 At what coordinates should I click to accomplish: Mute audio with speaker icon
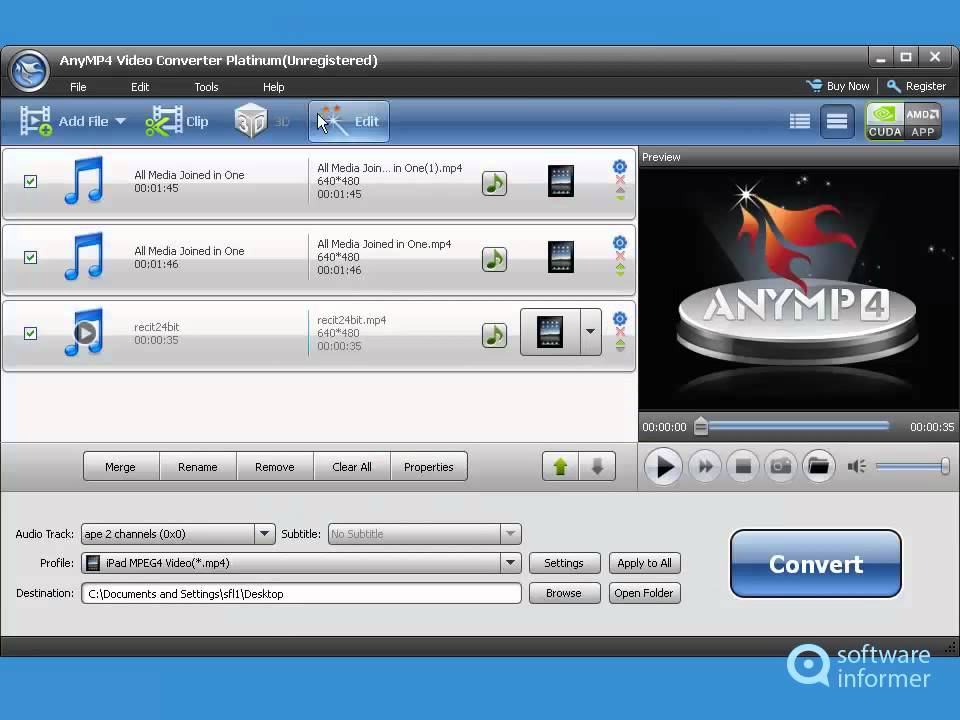tap(856, 467)
